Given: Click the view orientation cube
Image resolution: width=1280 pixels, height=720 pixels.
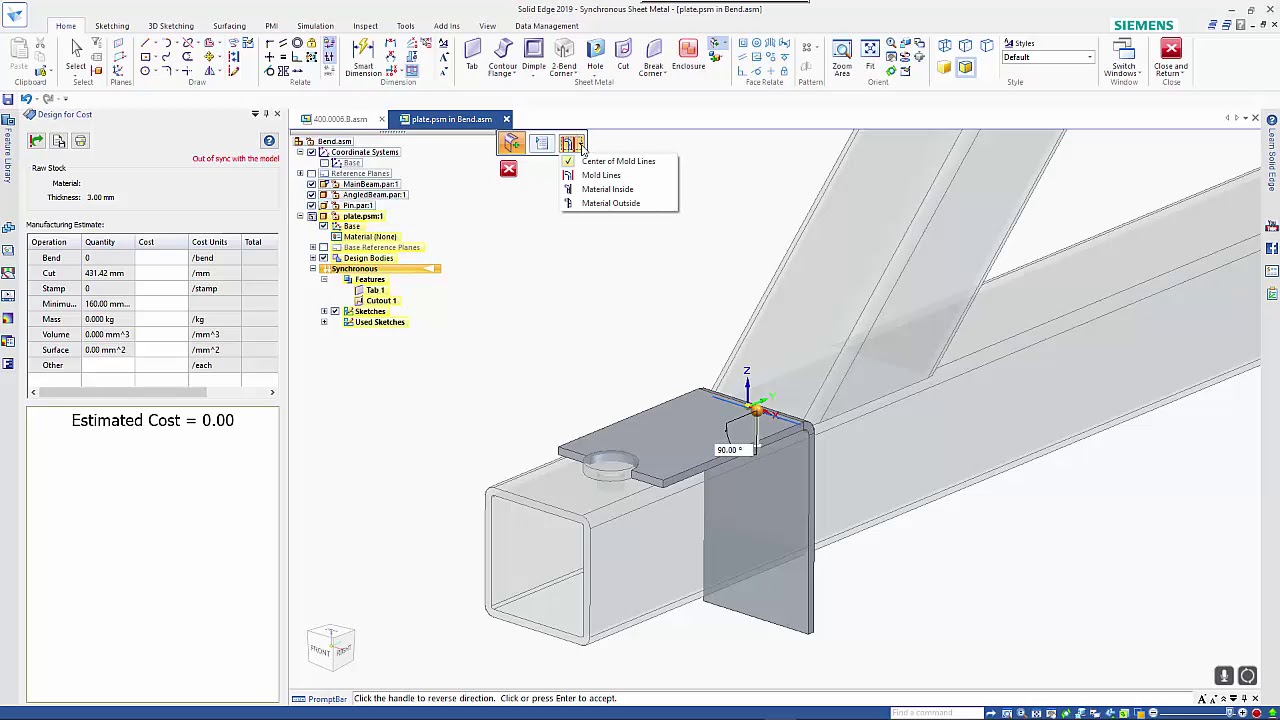Looking at the screenshot, I should 332,648.
